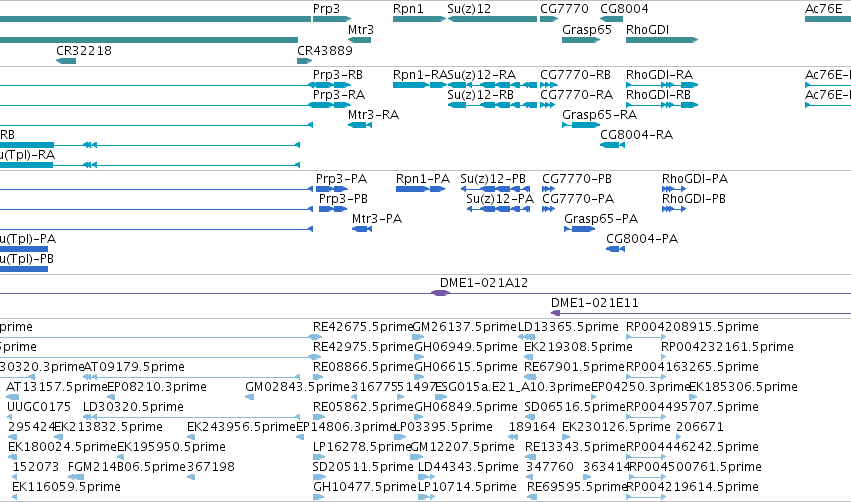Viewport: 851px width, 502px height.
Task: Open the RE42975.5prime EST label
Action: 363,347
